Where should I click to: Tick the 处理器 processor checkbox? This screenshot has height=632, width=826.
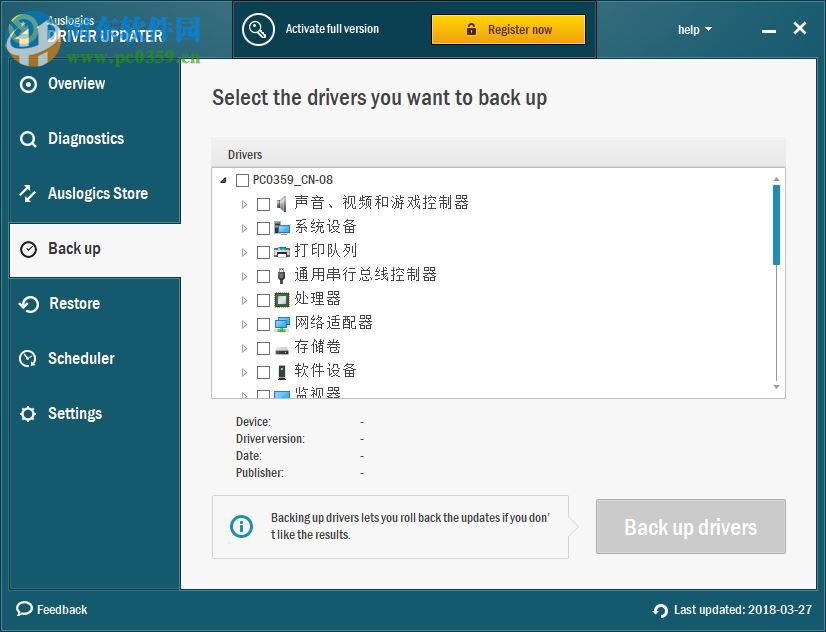[x=264, y=299]
